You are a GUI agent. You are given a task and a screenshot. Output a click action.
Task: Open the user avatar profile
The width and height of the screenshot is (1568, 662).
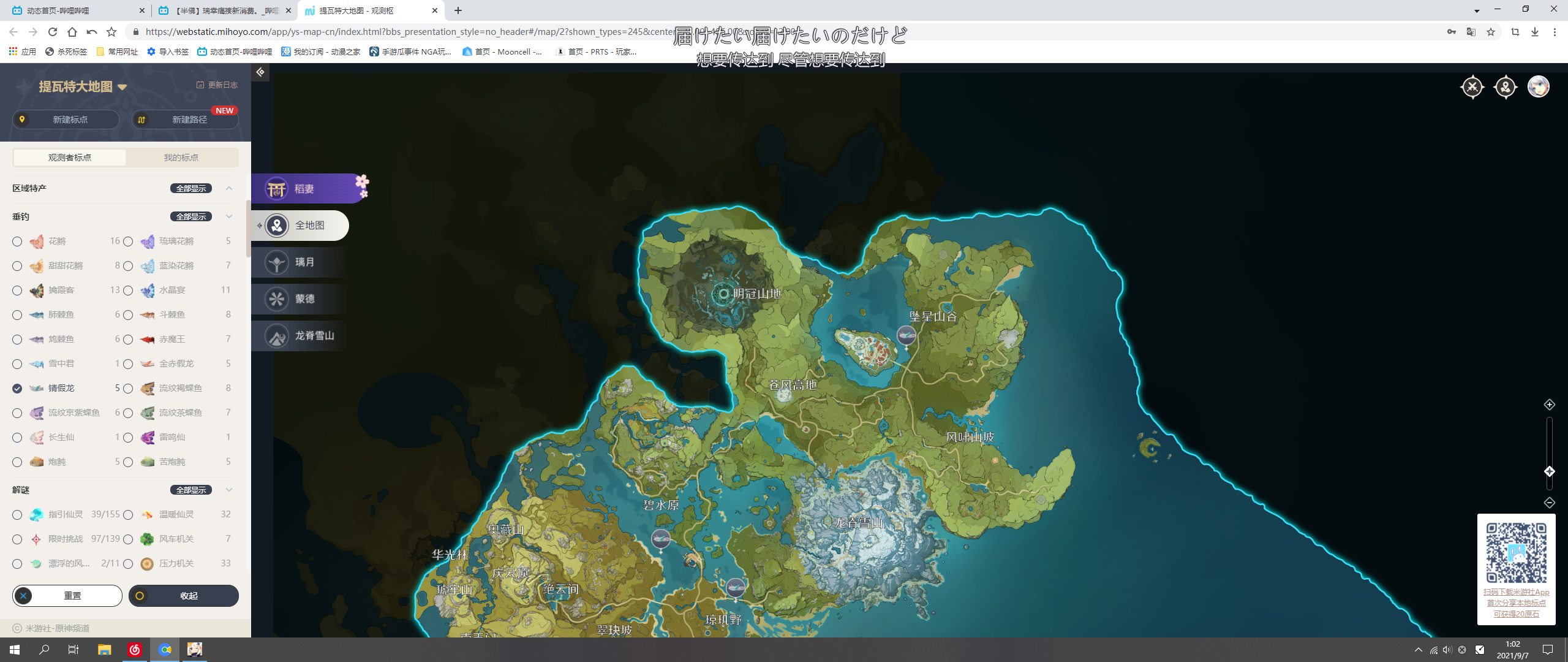[x=1539, y=87]
